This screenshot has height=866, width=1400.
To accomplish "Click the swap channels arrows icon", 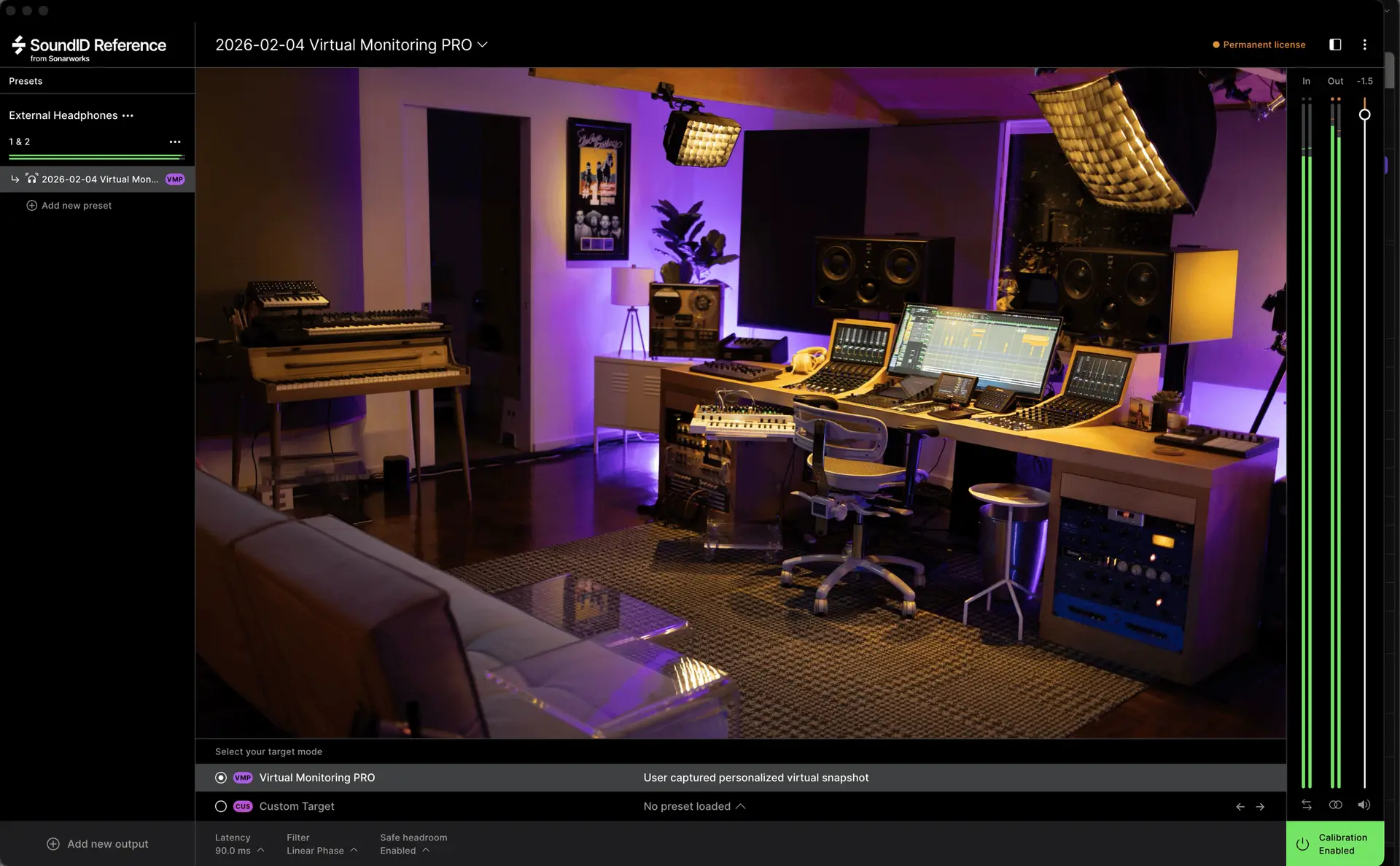I will tap(1306, 805).
